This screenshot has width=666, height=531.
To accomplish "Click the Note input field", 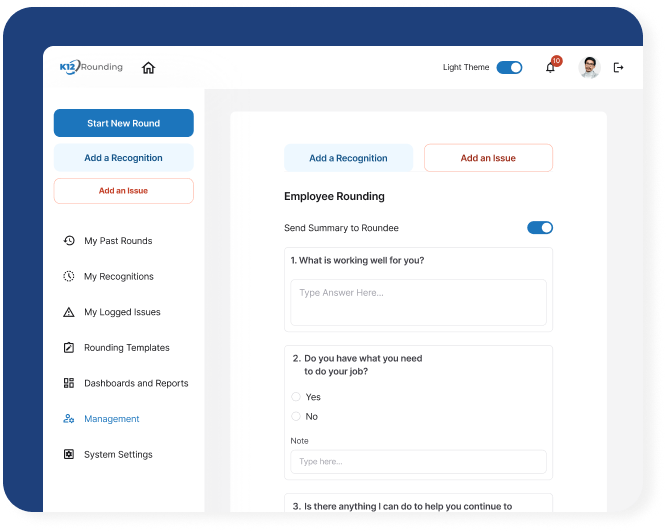I will 418,462.
